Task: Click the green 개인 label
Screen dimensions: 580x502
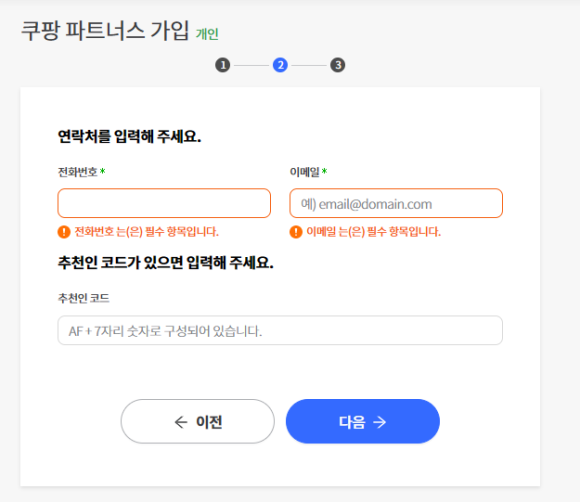Action: 207,34
